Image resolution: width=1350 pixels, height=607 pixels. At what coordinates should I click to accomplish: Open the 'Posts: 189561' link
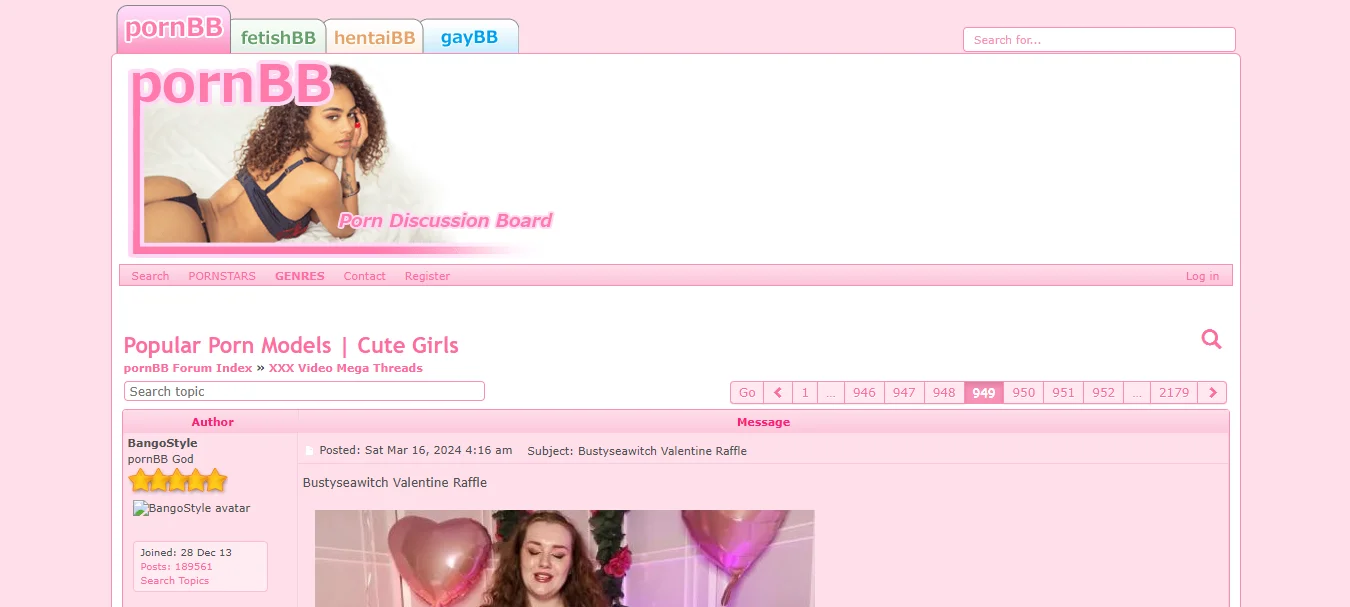point(176,566)
